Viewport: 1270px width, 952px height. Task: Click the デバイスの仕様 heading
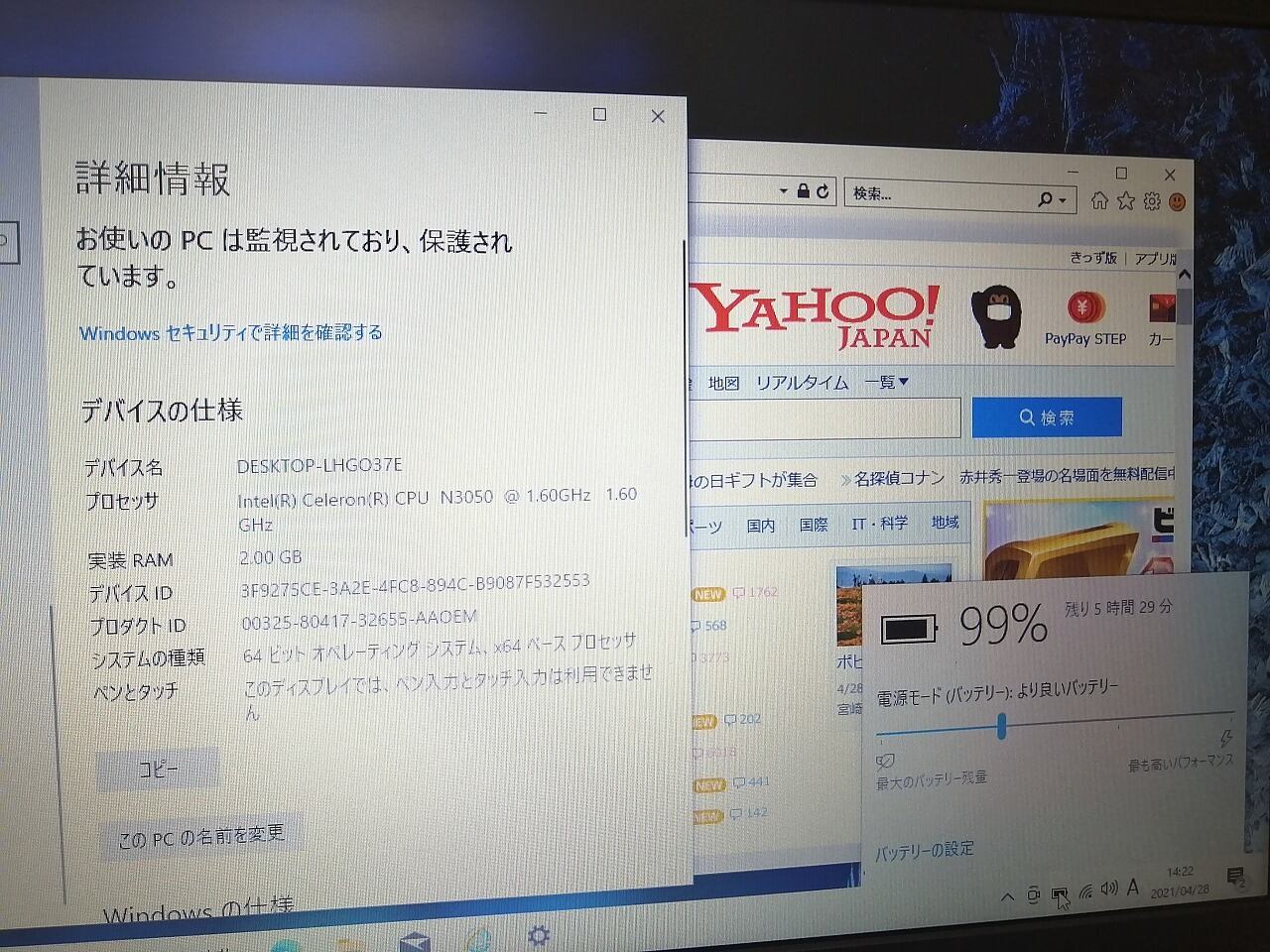162,411
